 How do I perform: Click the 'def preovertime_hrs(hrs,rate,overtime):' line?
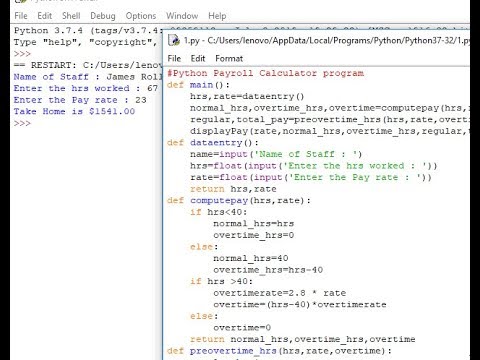point(279,351)
